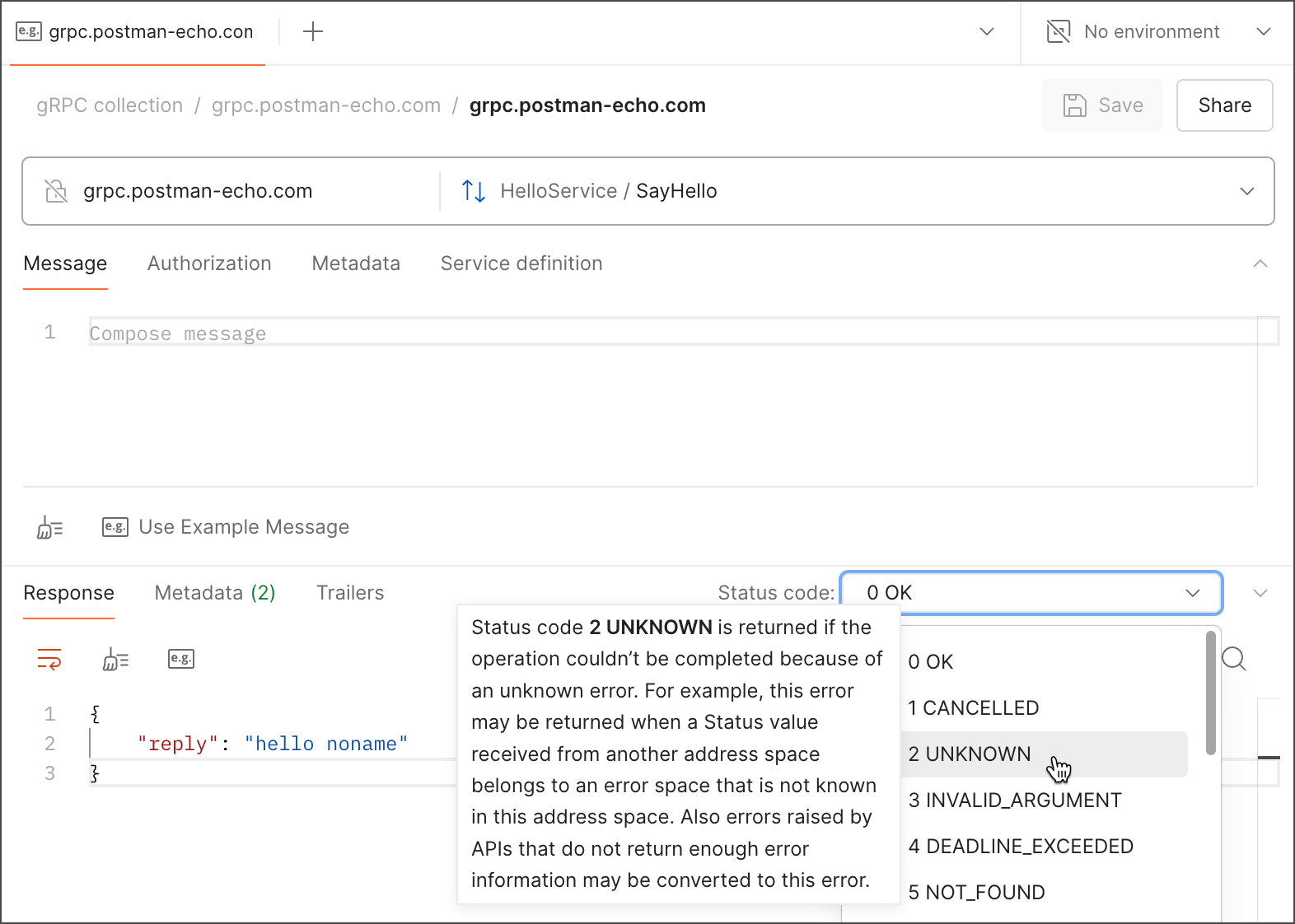Open the Status code dropdown
Screen dimensions: 1295x924
(x=1030, y=593)
